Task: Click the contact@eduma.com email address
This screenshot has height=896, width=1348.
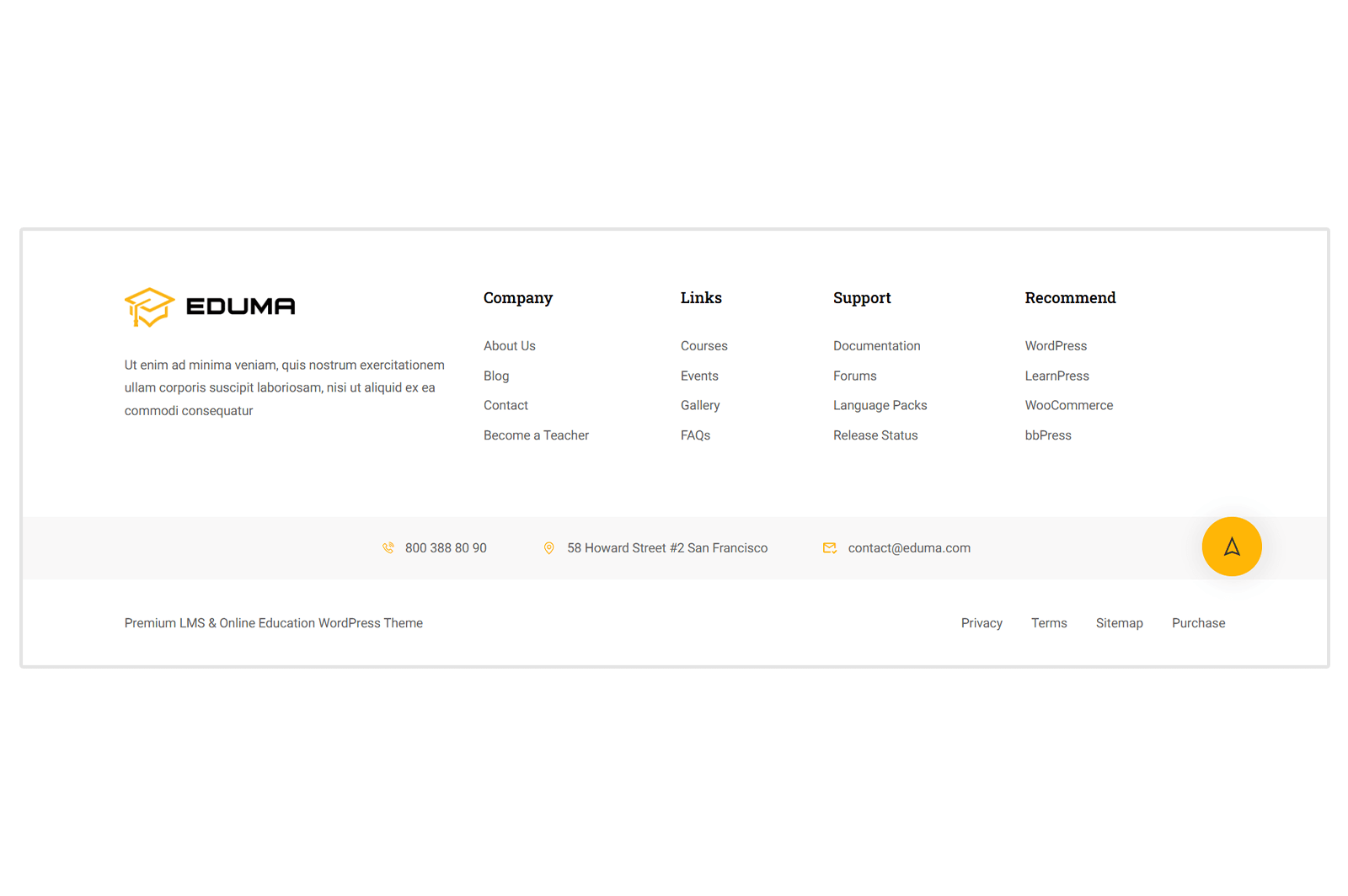Action: pyautogui.click(x=909, y=548)
